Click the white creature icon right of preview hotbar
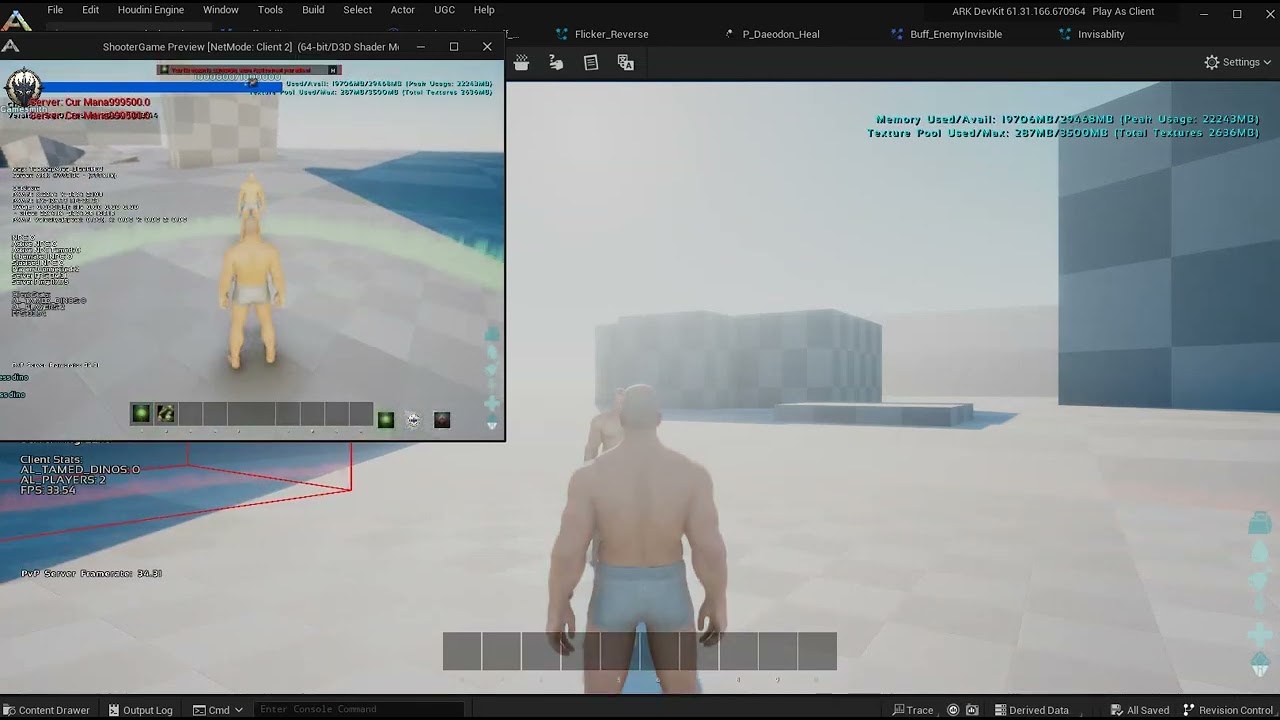This screenshot has width=1280, height=720. pyautogui.click(x=413, y=420)
